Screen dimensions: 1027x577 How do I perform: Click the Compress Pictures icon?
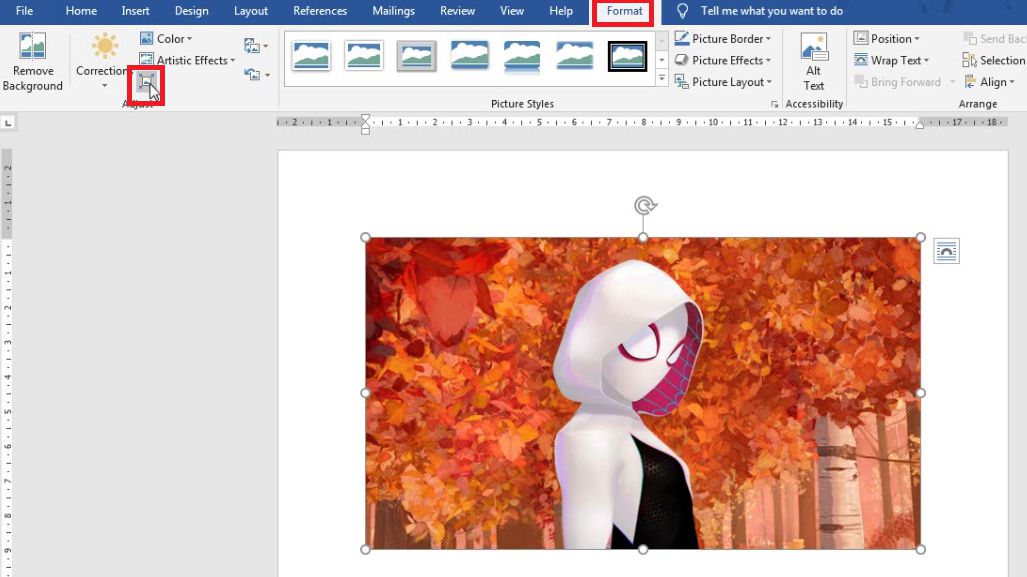point(146,83)
